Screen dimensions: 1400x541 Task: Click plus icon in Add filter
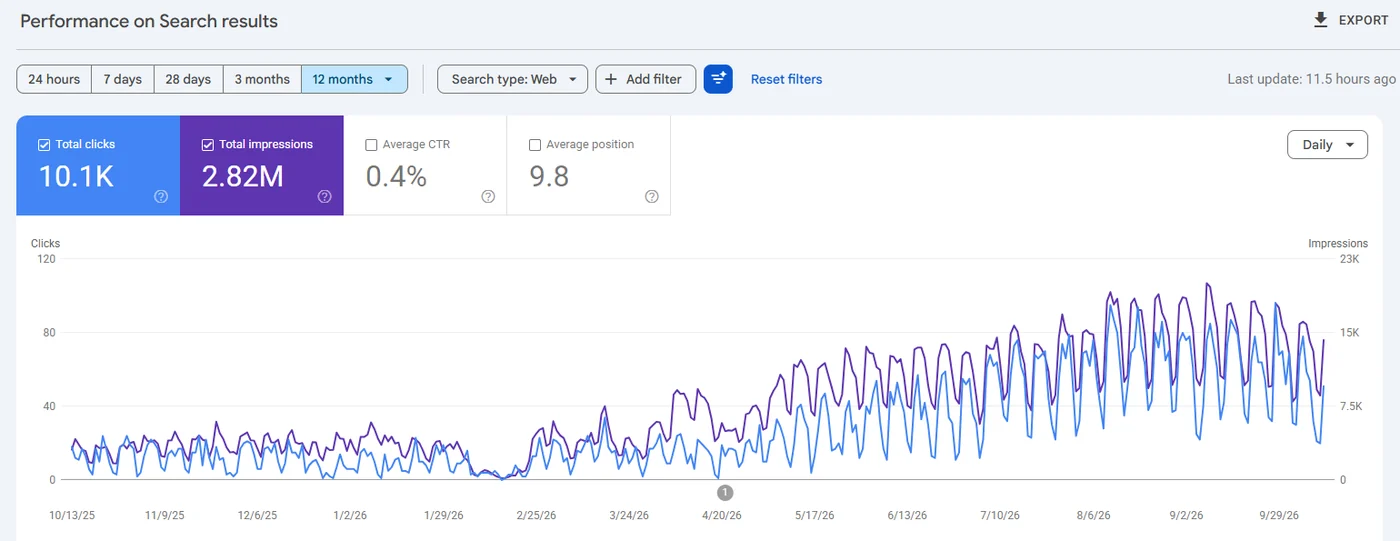click(x=611, y=79)
